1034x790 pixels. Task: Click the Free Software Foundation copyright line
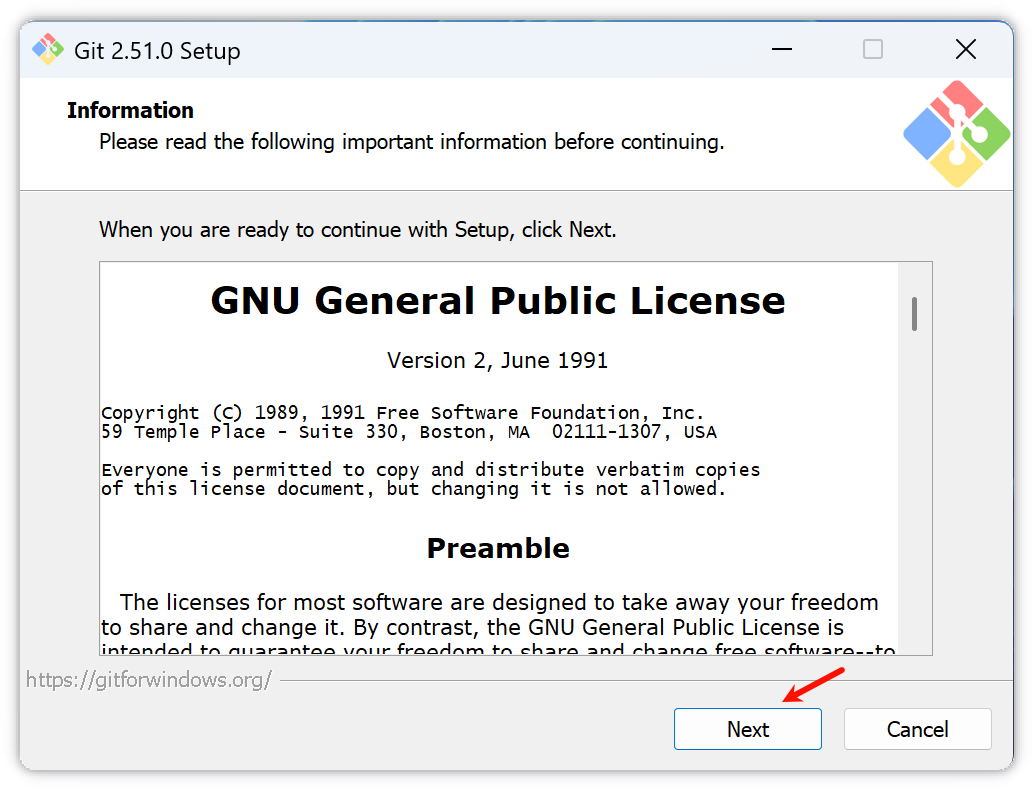click(402, 413)
